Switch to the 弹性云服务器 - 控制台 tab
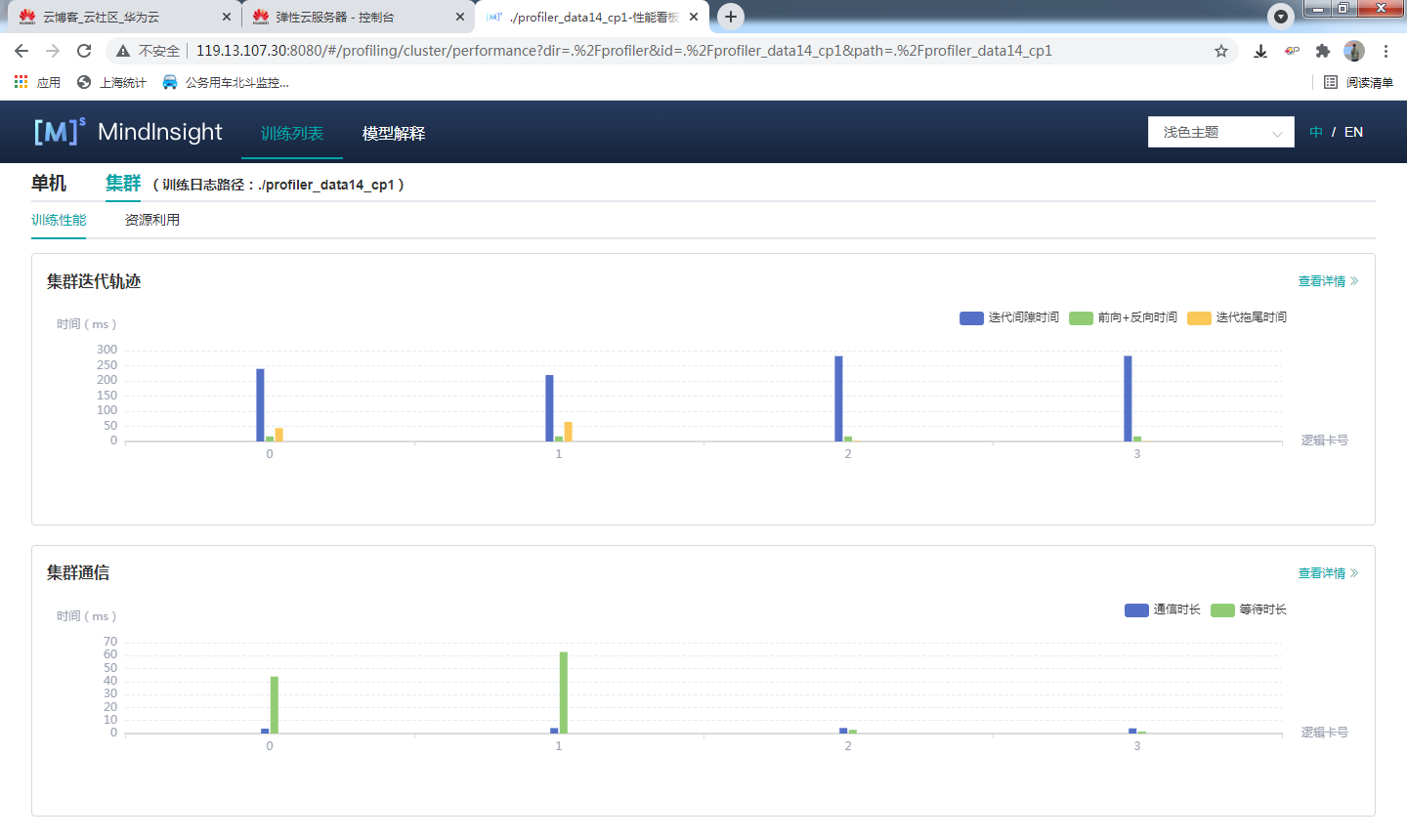 [357, 17]
